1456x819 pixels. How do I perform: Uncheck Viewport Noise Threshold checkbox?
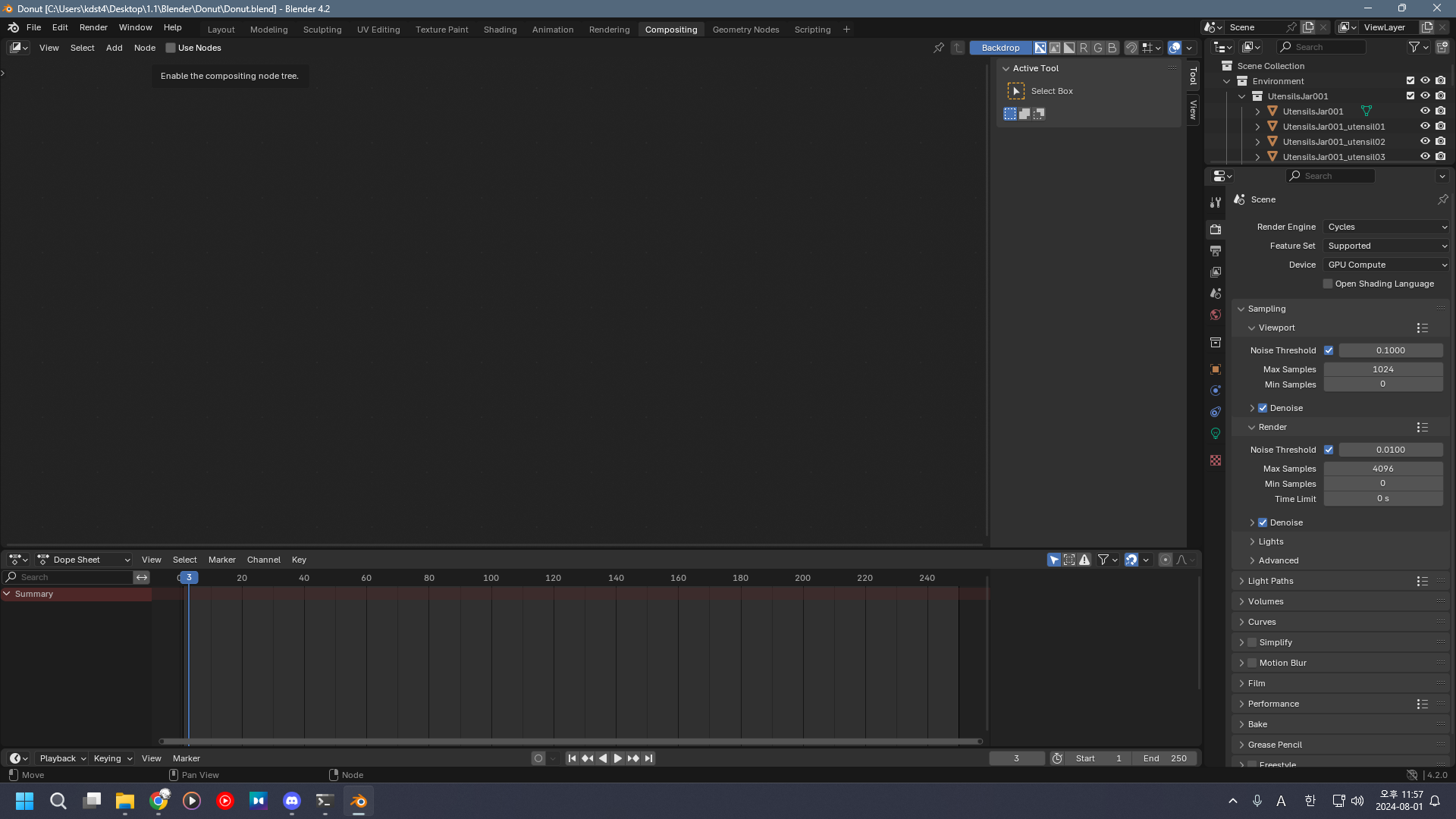(1329, 350)
